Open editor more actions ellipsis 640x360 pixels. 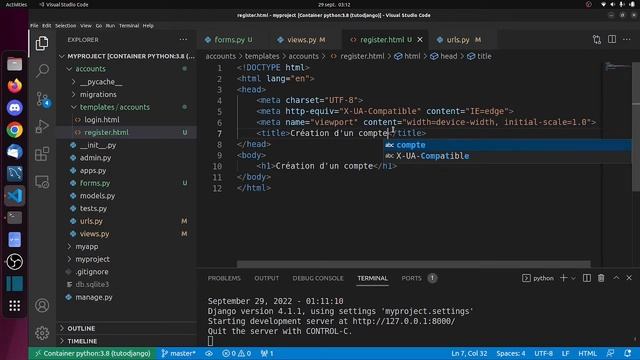point(627,40)
